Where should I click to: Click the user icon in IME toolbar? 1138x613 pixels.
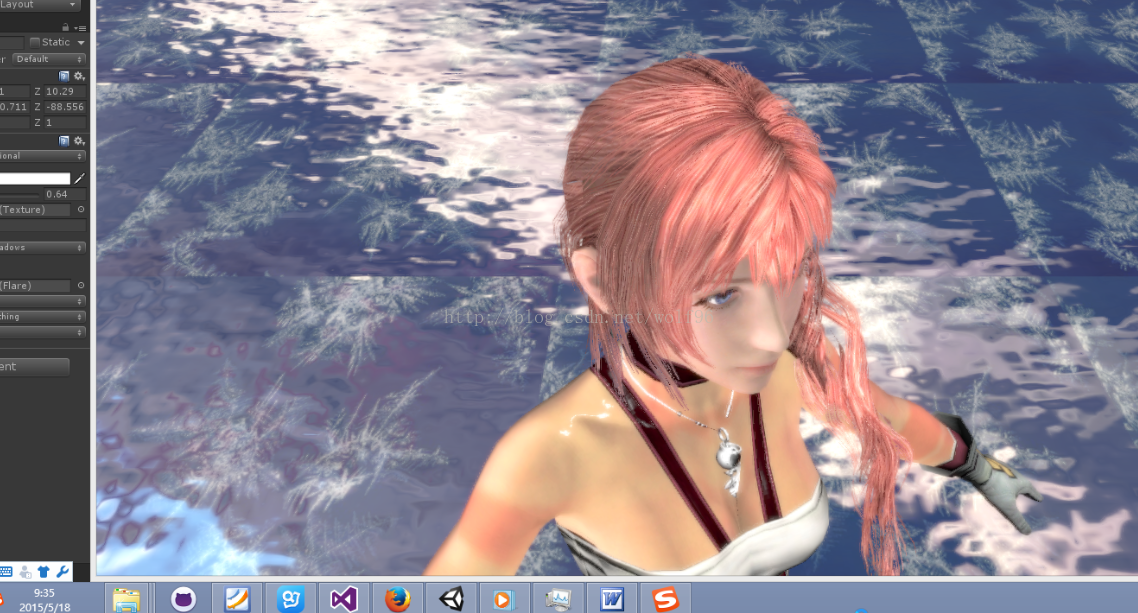coord(25,572)
